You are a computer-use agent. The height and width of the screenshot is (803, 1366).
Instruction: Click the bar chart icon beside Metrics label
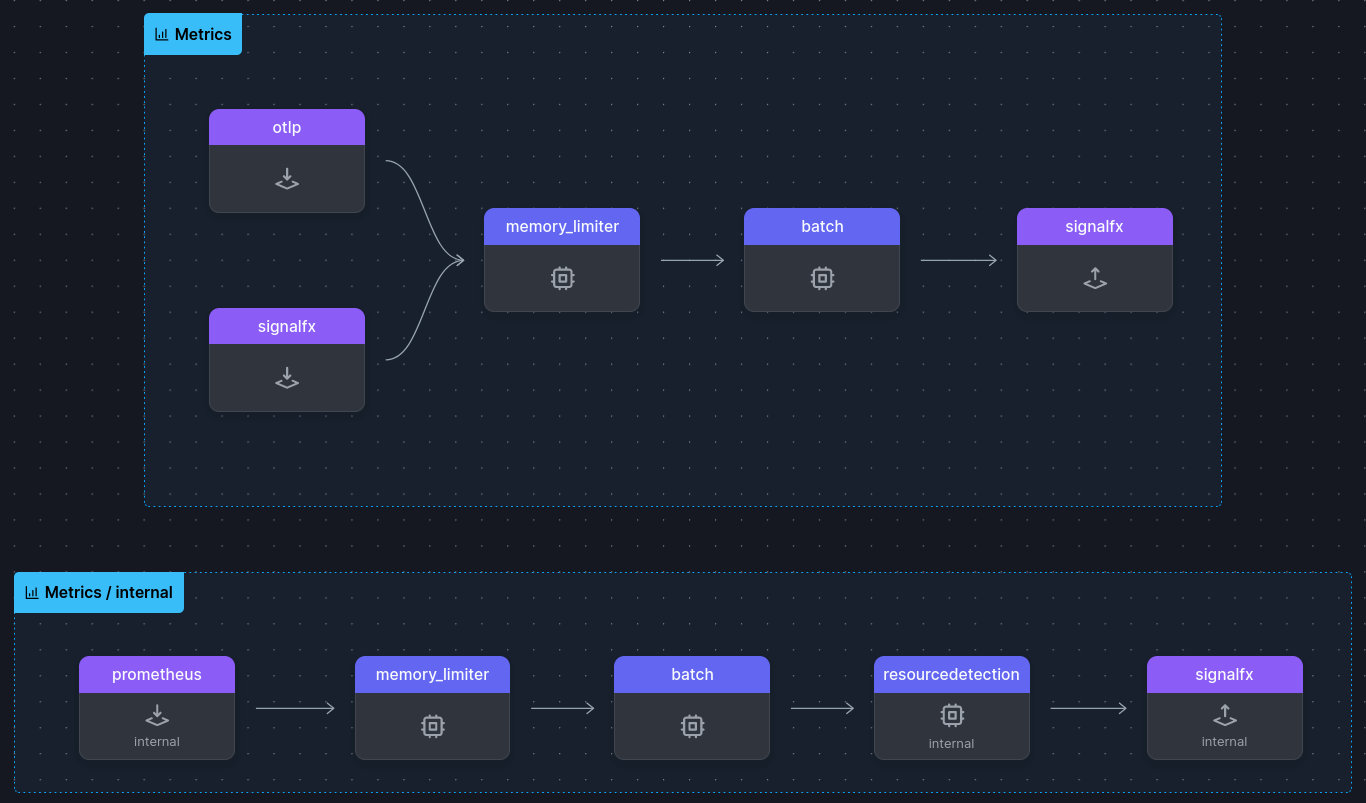pyautogui.click(x=162, y=34)
